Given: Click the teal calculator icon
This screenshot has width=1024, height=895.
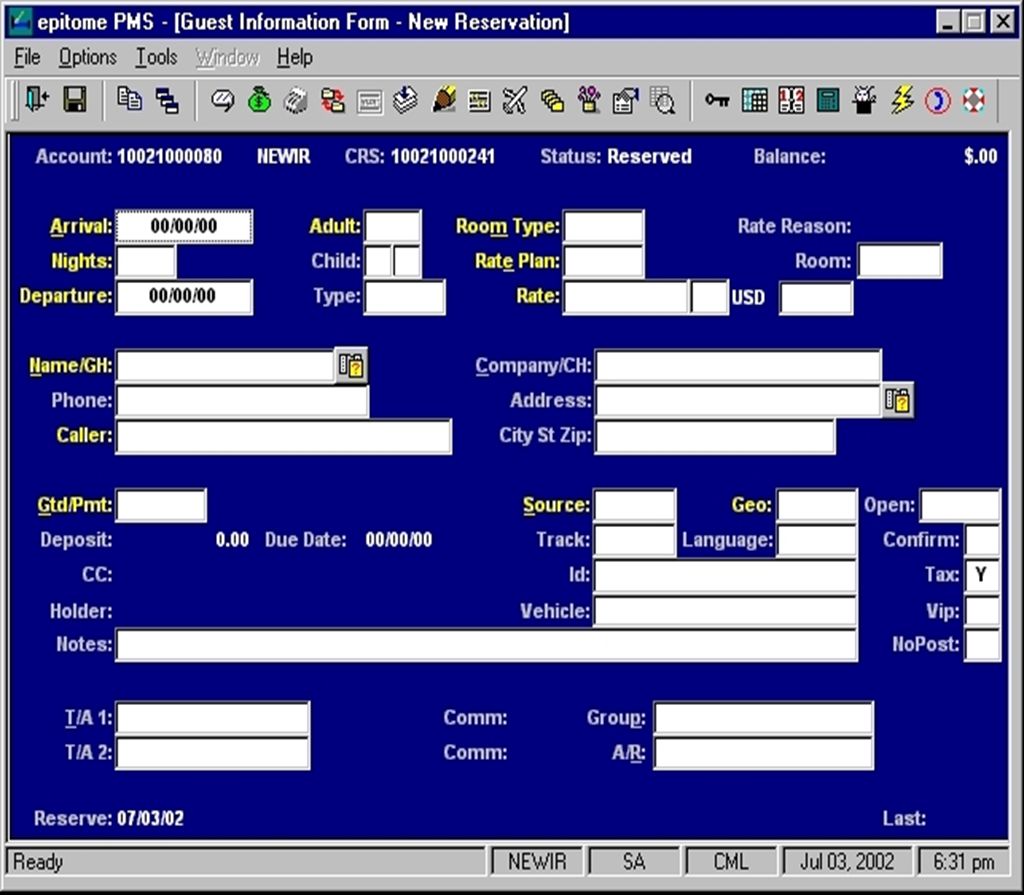Looking at the screenshot, I should pyautogui.click(x=827, y=101).
